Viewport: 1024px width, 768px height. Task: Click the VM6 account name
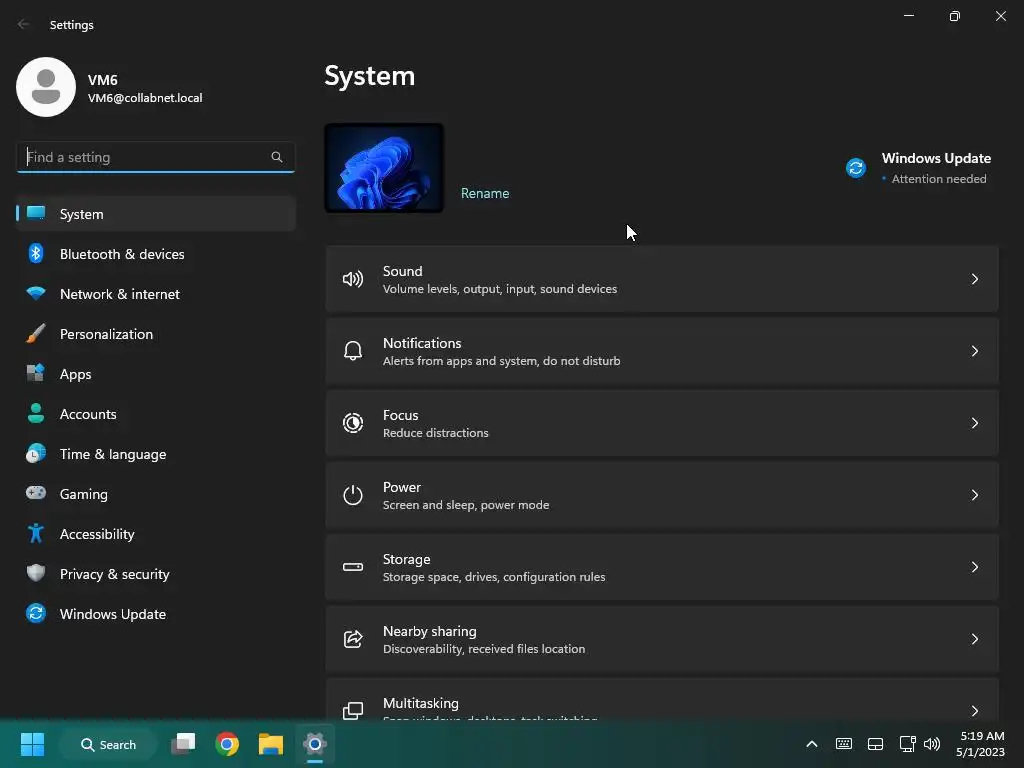tap(103, 80)
